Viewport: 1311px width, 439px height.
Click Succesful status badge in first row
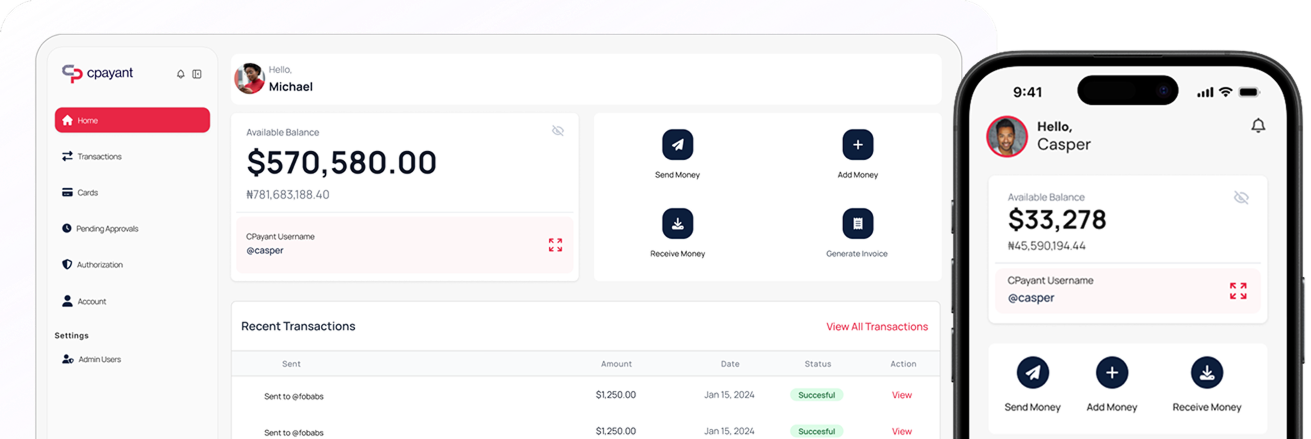coord(817,395)
